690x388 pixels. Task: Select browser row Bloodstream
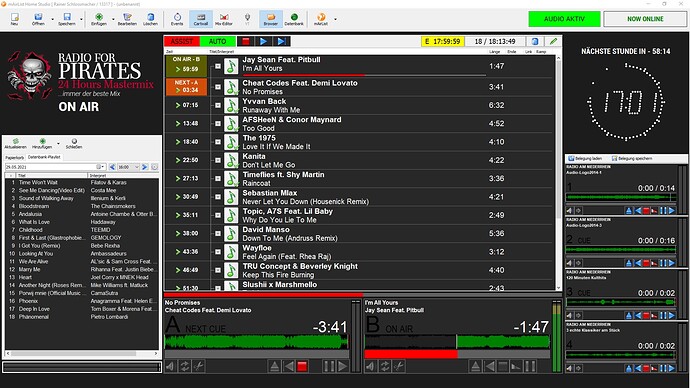click(82, 206)
